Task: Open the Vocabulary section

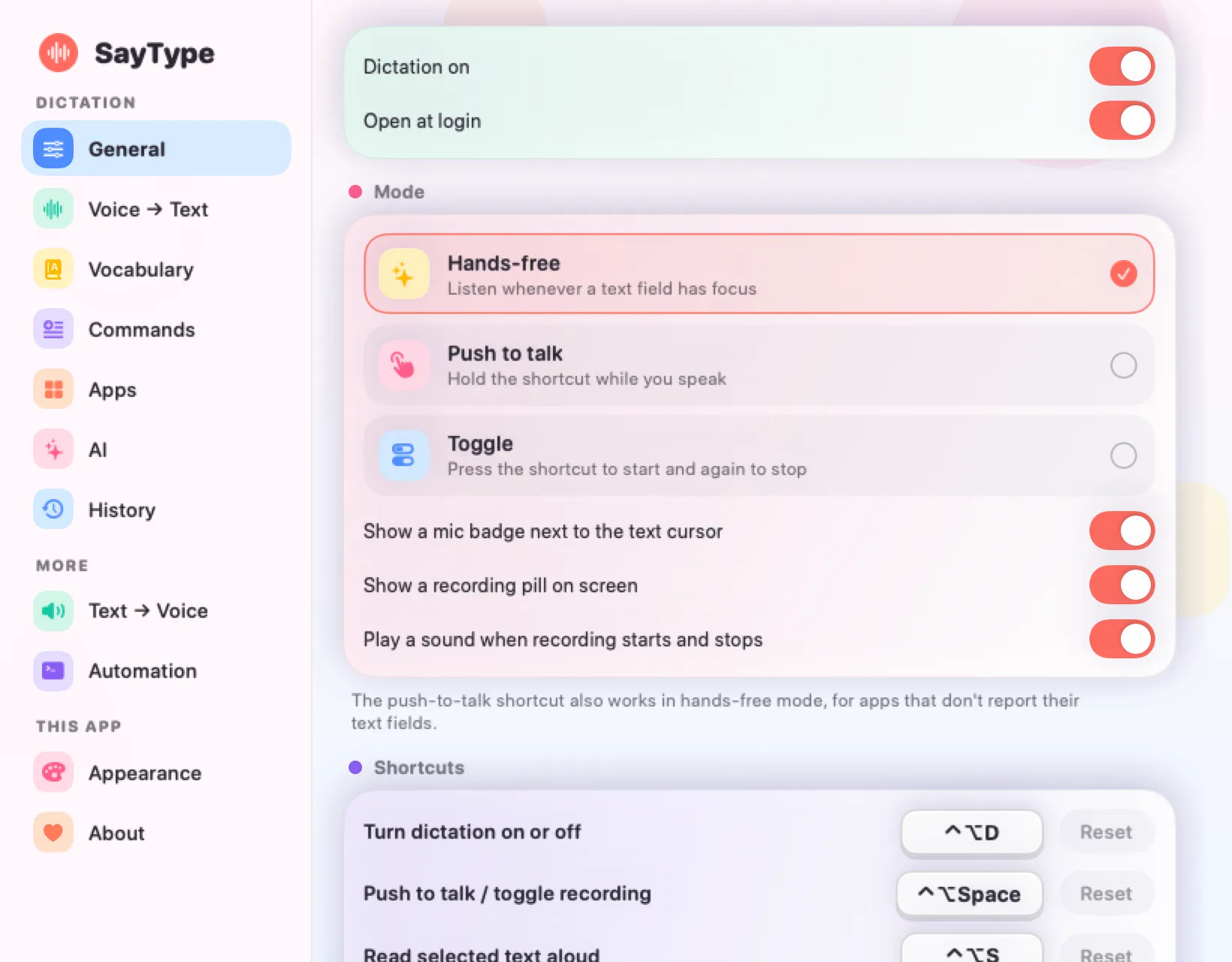Action: pos(156,269)
